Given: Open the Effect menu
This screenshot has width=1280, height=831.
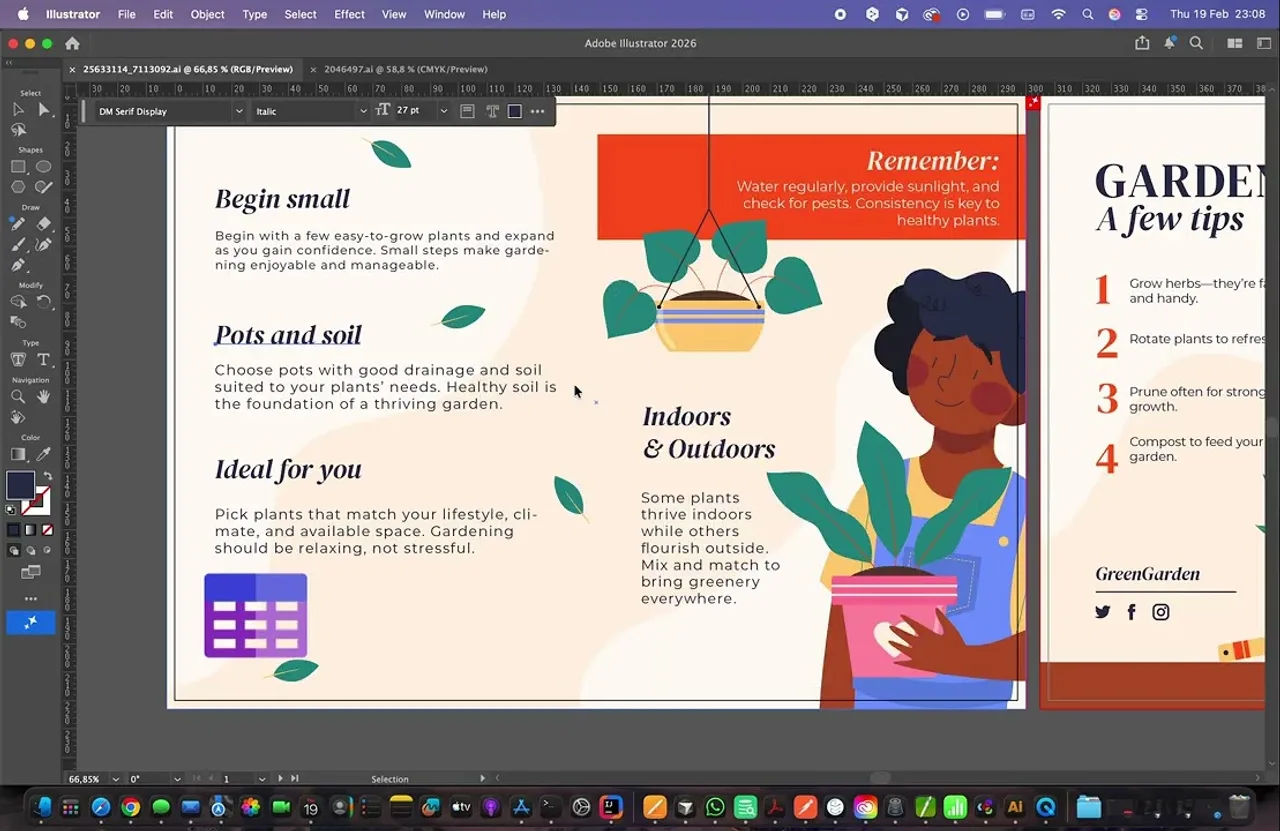Looking at the screenshot, I should click(350, 14).
